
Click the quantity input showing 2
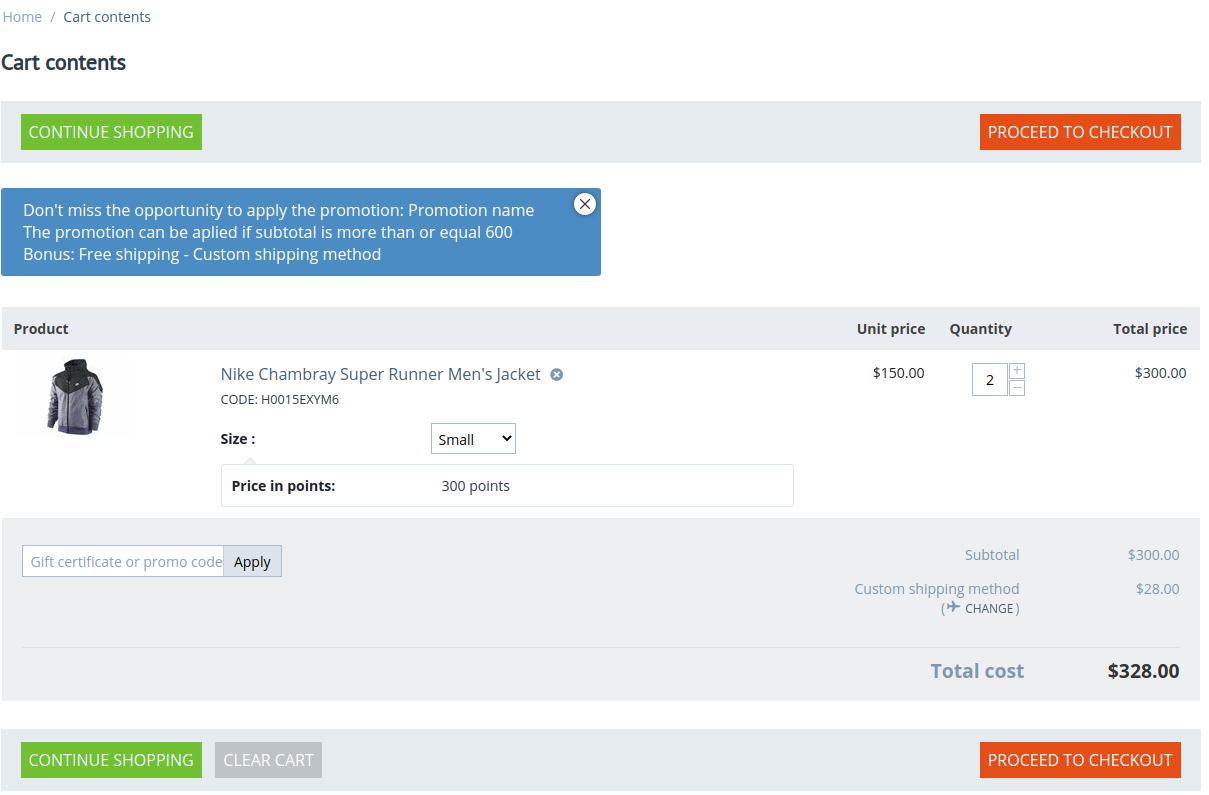(990, 380)
